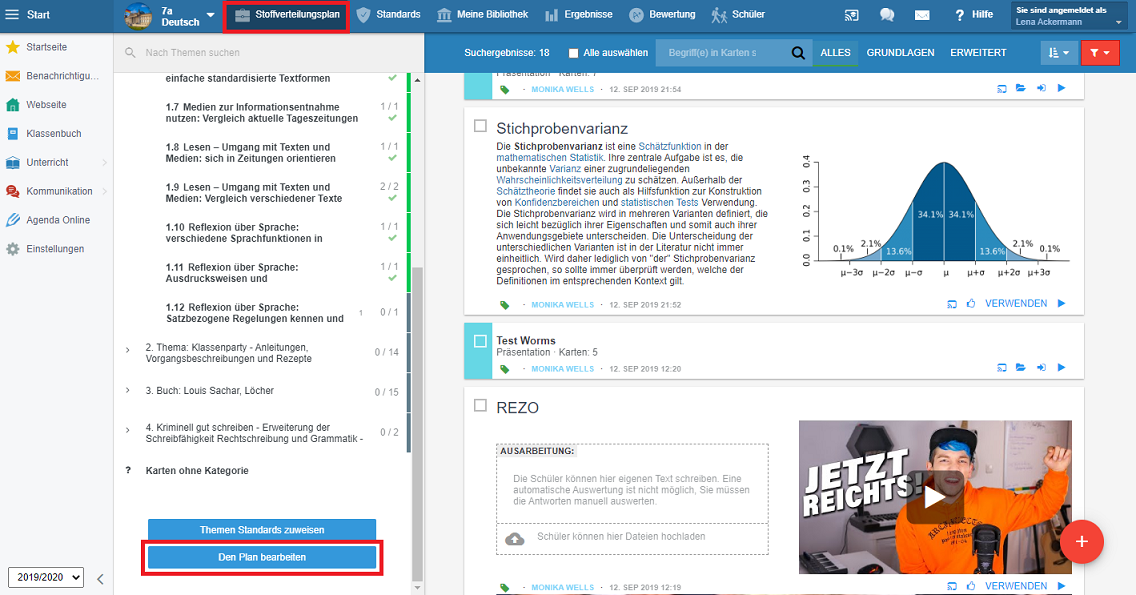Open Einstellungen gear icon
The image size is (1136, 595).
(x=12, y=249)
